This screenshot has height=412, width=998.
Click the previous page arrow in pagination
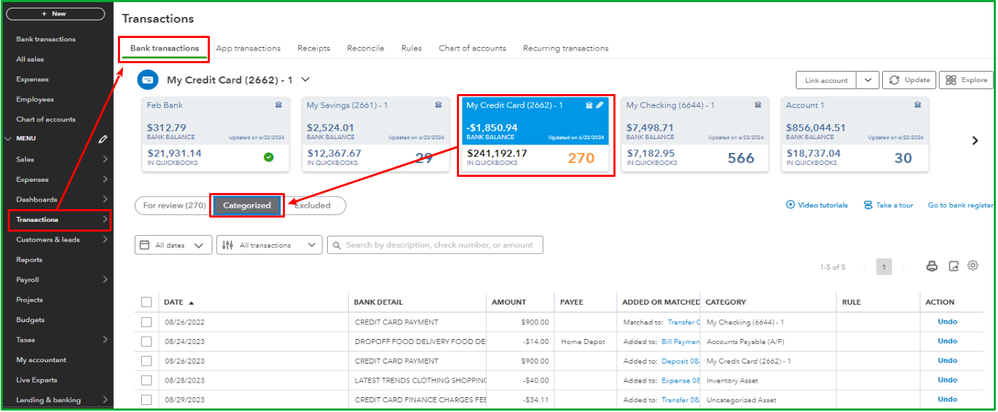[x=864, y=267]
